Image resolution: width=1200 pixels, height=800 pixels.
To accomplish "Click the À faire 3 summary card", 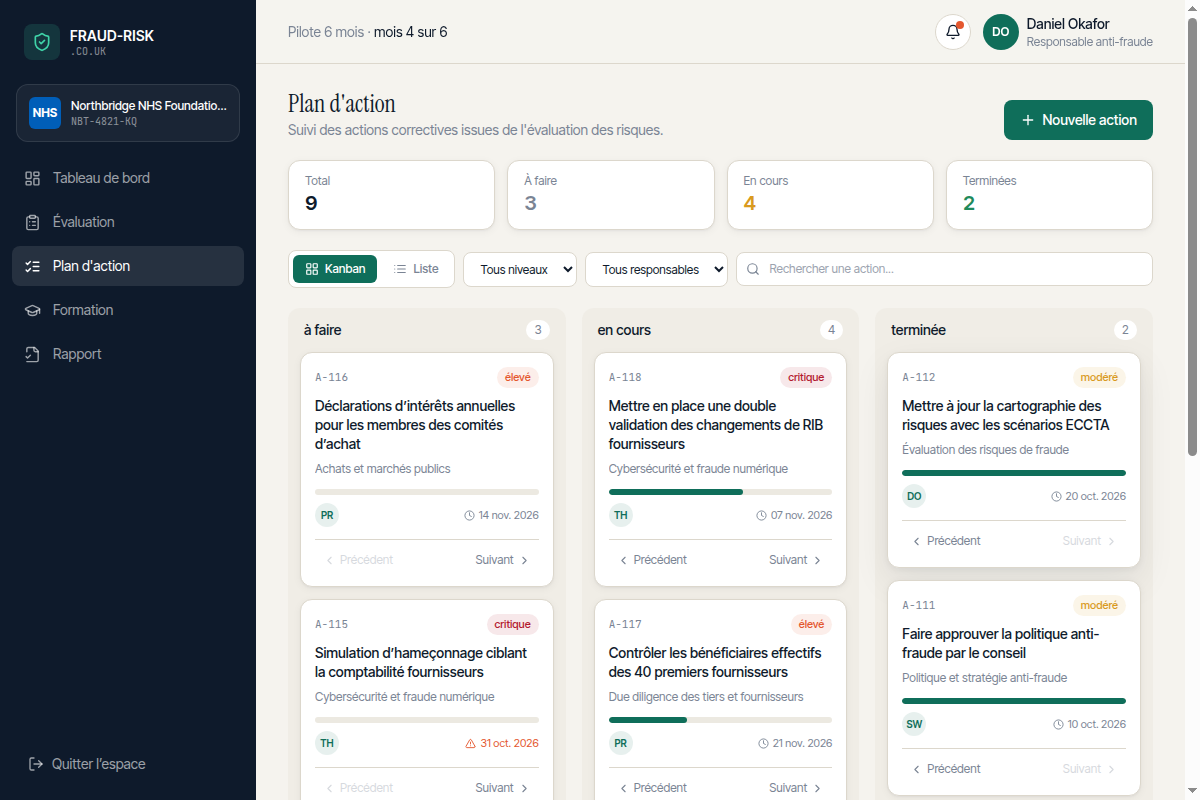I will pos(611,195).
